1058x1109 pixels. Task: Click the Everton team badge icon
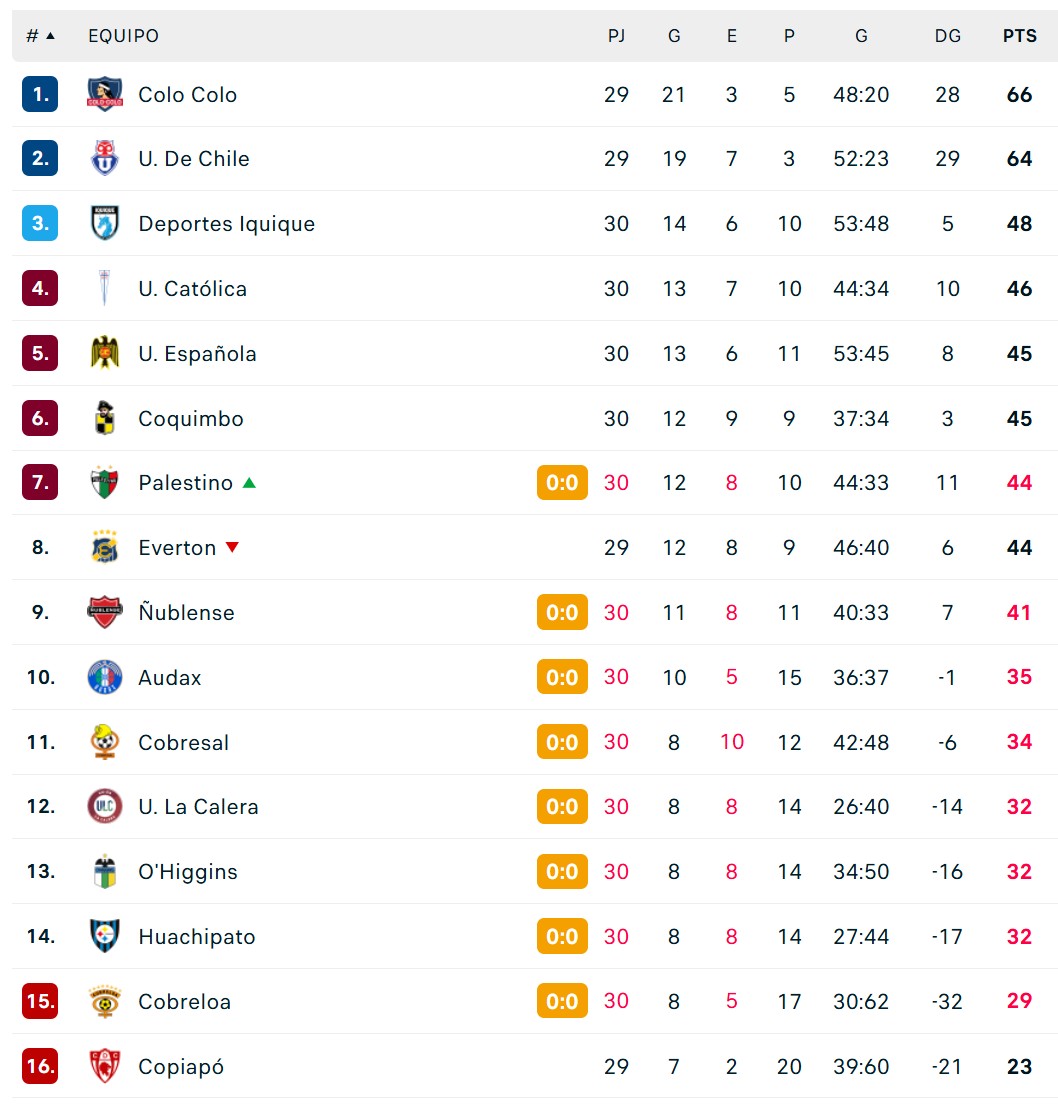pyautogui.click(x=105, y=547)
